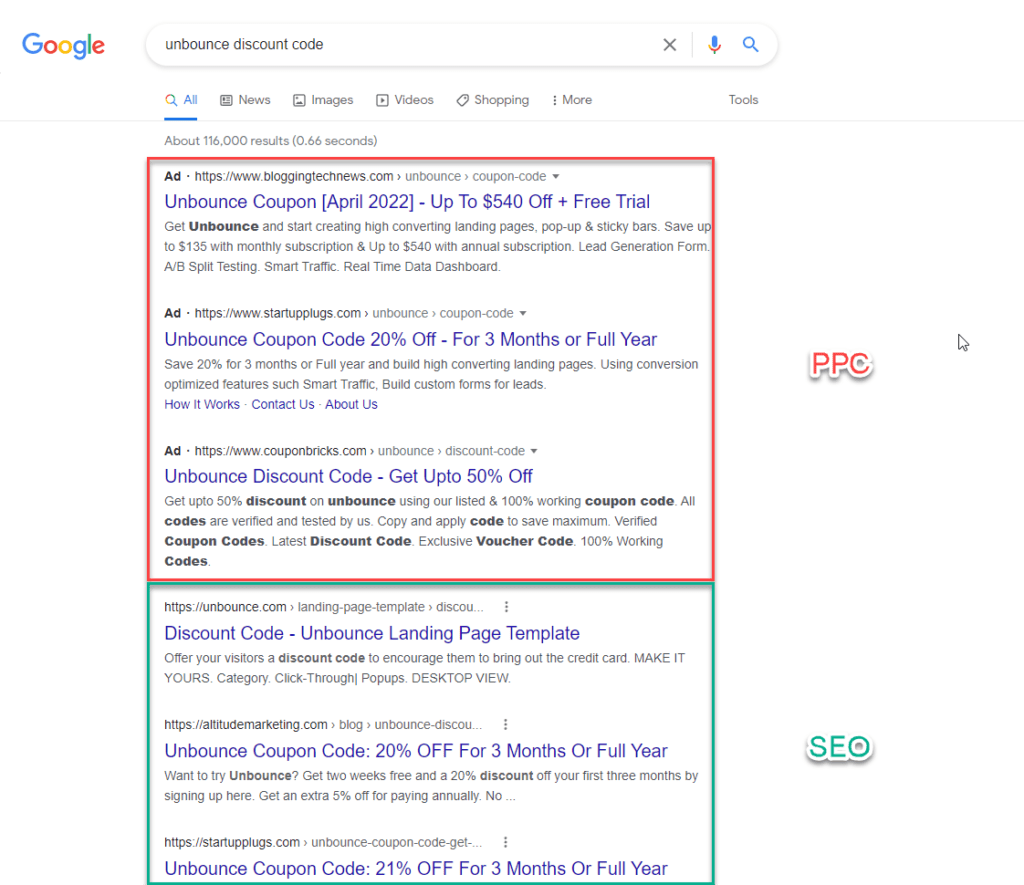
Task: Expand couponbricks.com ad info arrow
Action: [x=534, y=451]
